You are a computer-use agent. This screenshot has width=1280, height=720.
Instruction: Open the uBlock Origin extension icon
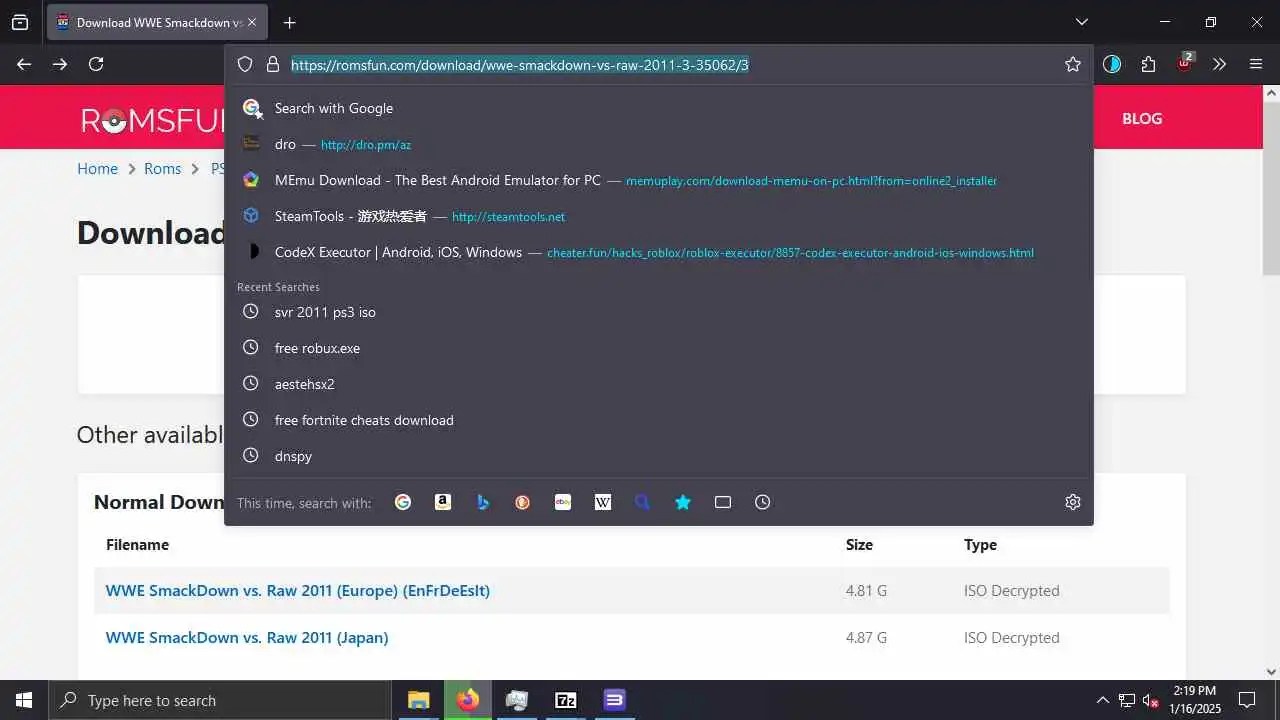point(1185,64)
